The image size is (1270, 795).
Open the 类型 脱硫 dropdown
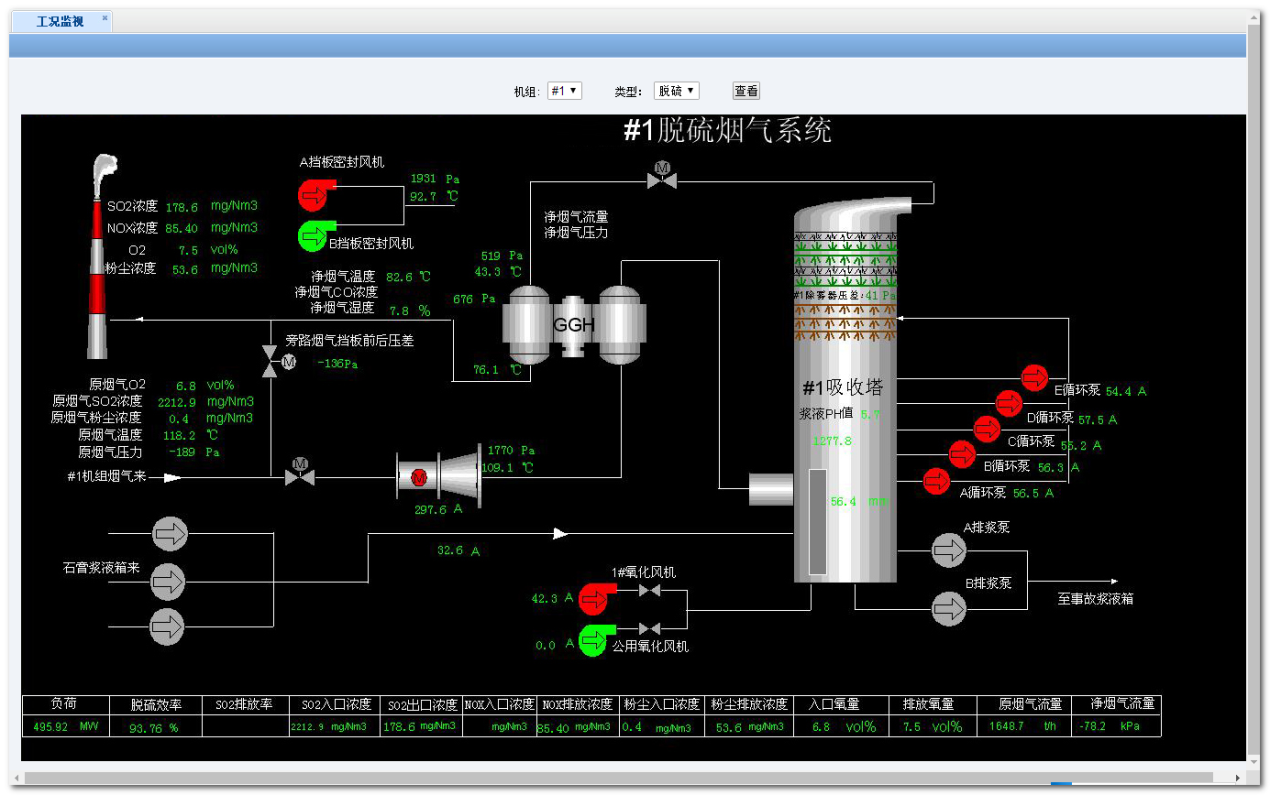click(x=676, y=91)
